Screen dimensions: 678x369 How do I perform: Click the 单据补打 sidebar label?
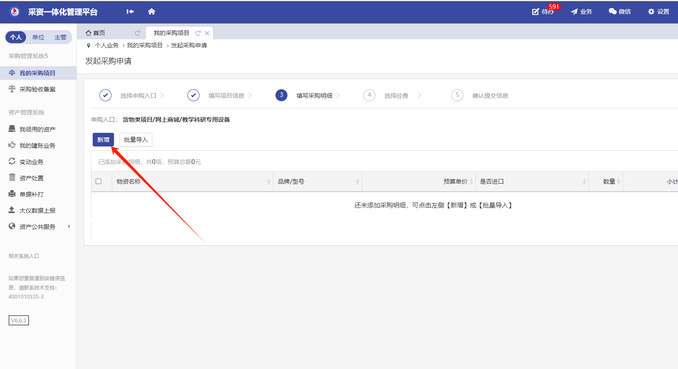32,194
